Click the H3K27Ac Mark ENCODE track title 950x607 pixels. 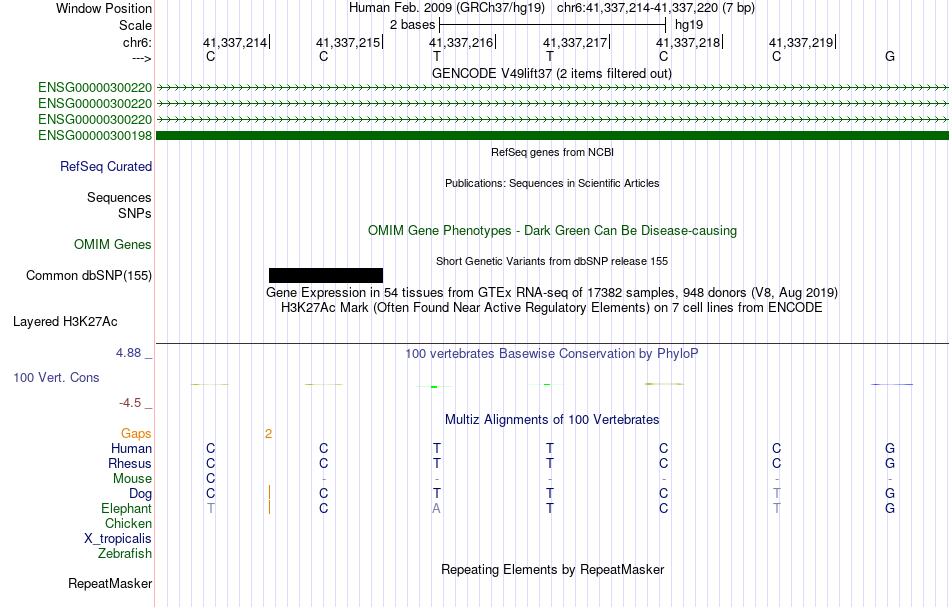click(x=551, y=308)
